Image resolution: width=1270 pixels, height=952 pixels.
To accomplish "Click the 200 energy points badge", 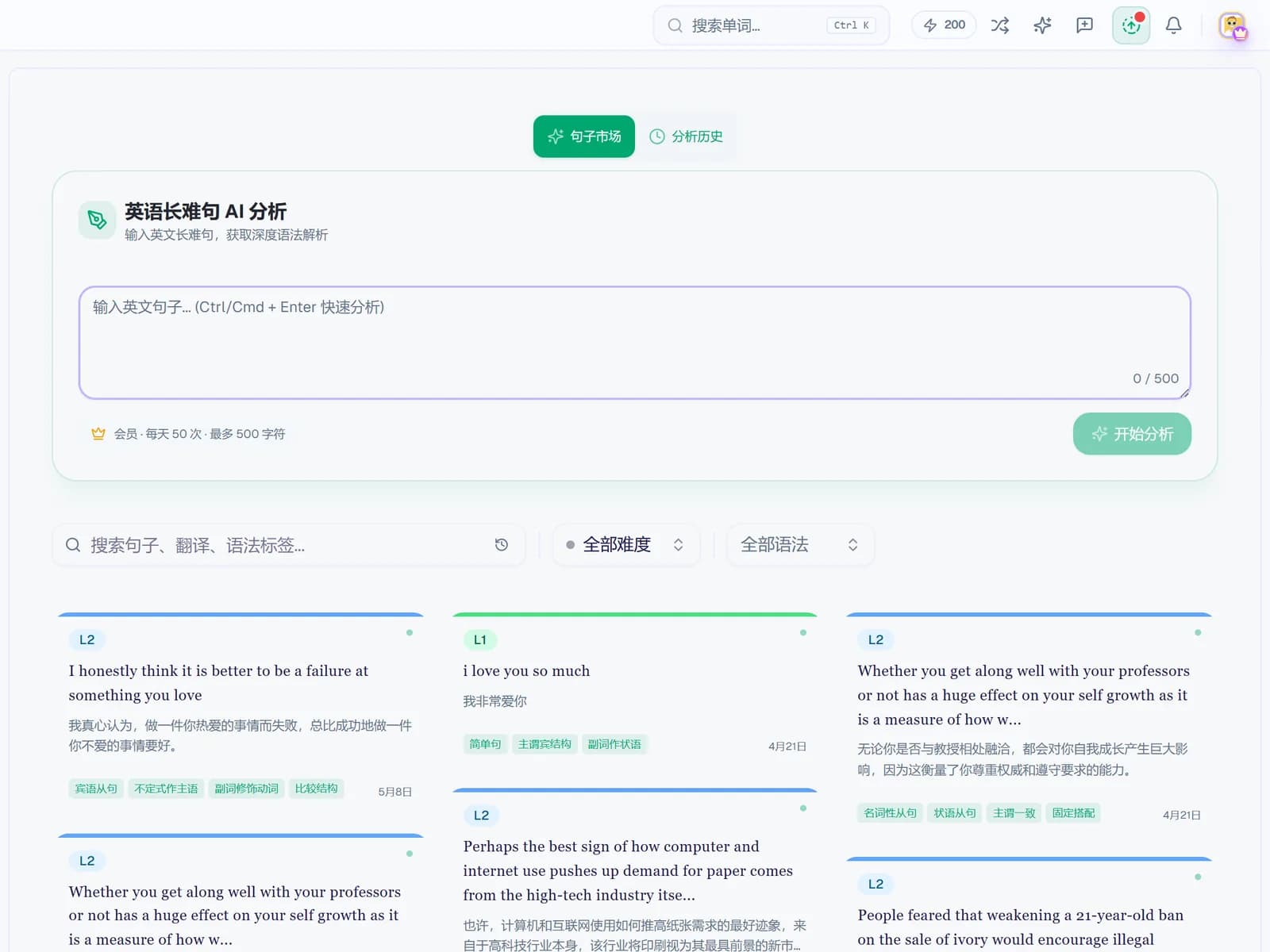I will [944, 25].
